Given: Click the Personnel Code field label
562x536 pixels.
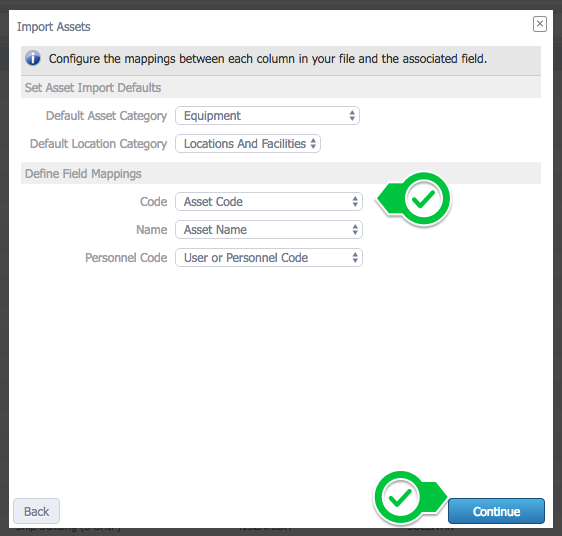Looking at the screenshot, I should pyautogui.click(x=126, y=257).
